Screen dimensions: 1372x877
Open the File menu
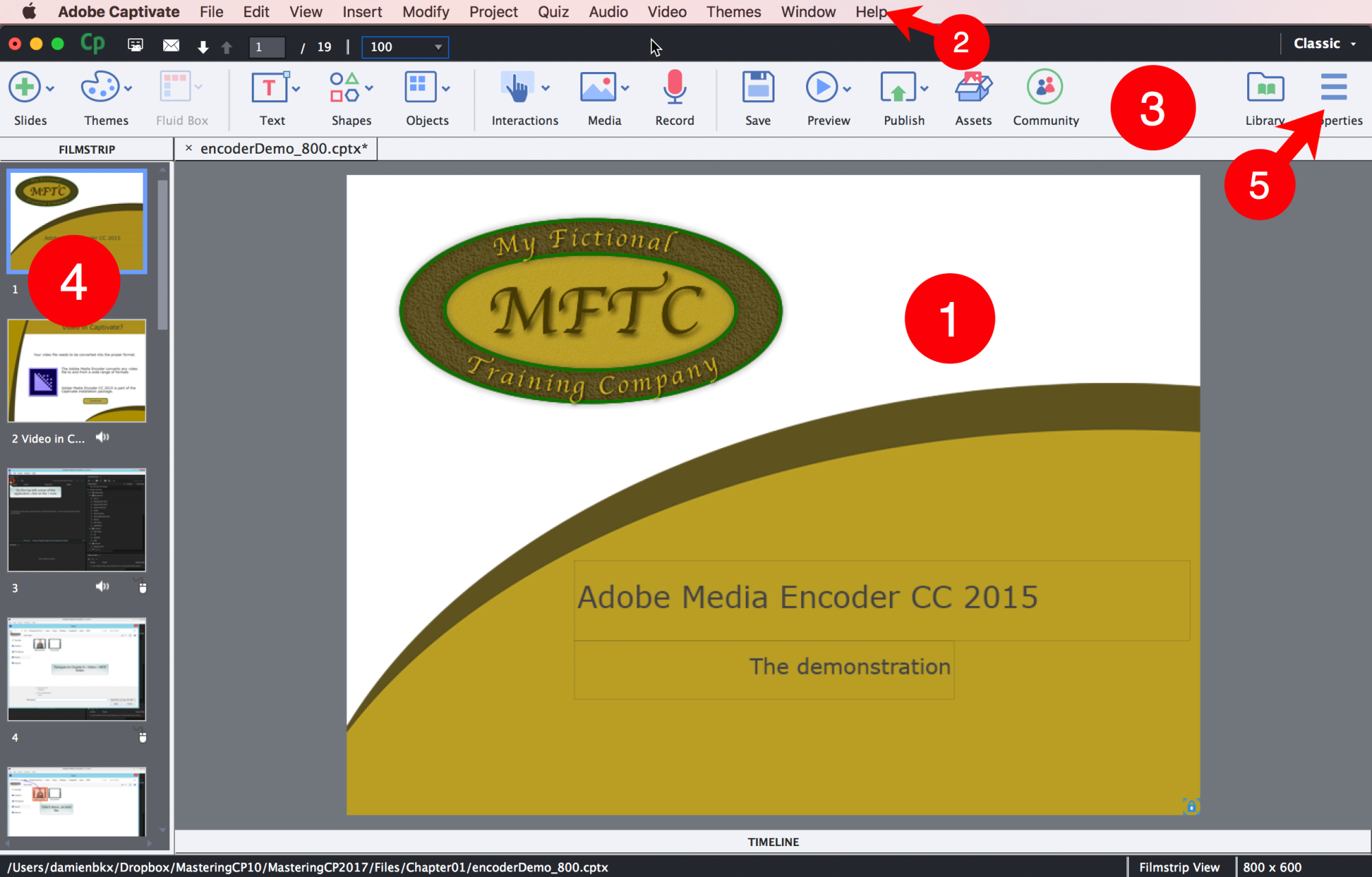(x=211, y=12)
